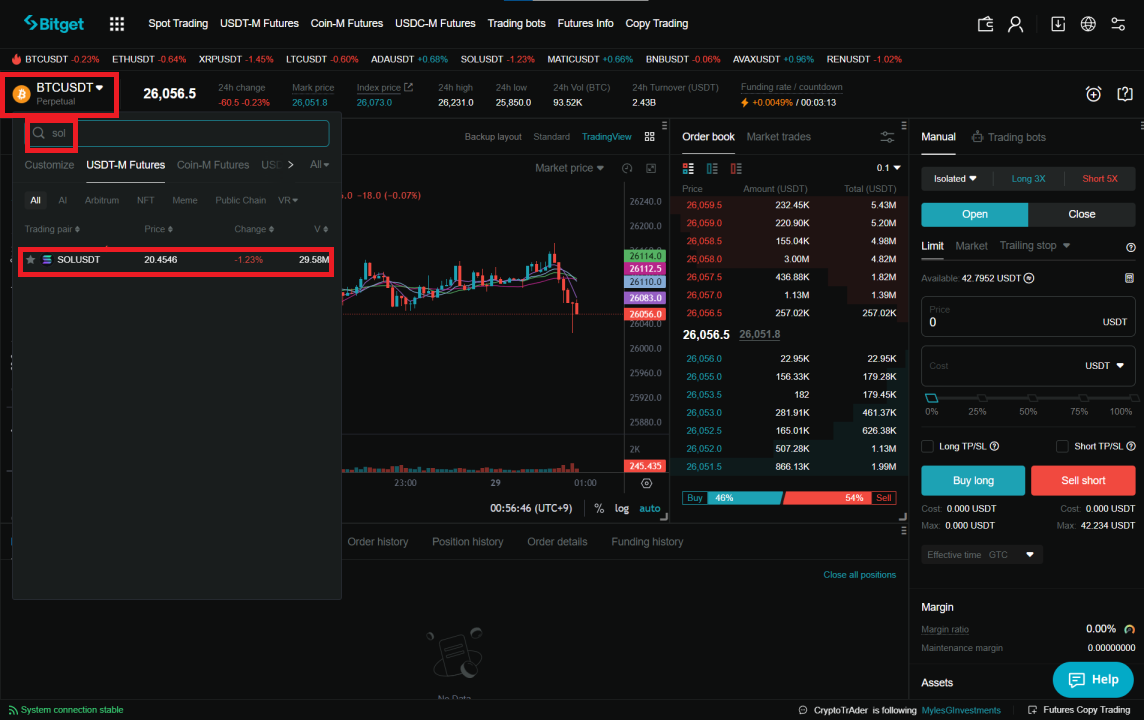Viewport: 1144px width, 720px height.
Task: Click the Short TP/SL info icon
Action: point(1130,446)
